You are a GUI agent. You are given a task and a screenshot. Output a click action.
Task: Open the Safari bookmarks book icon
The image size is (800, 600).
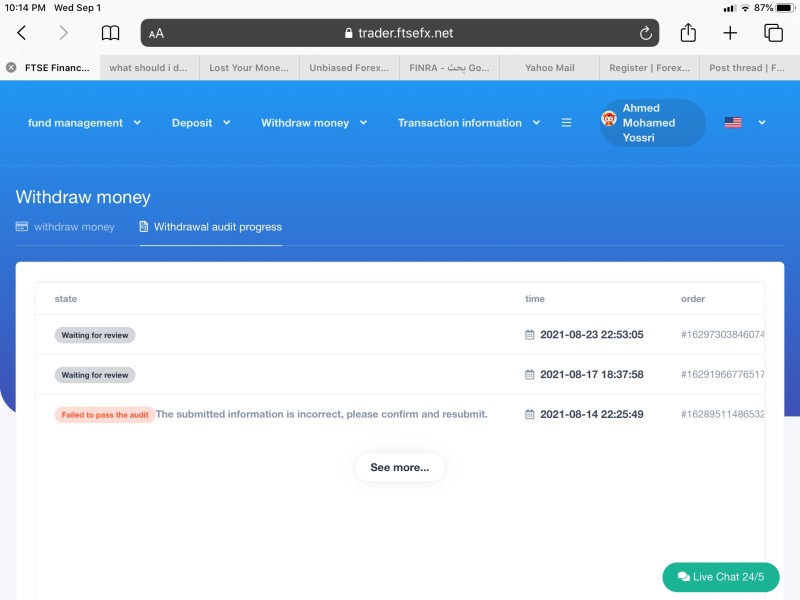click(110, 33)
